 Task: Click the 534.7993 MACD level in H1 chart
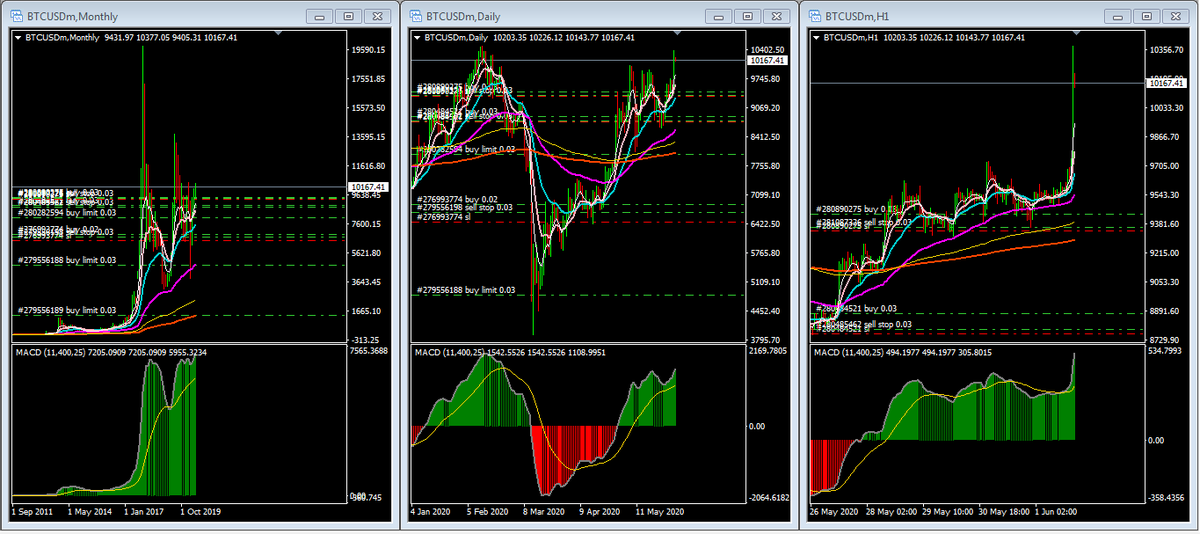(1167, 352)
